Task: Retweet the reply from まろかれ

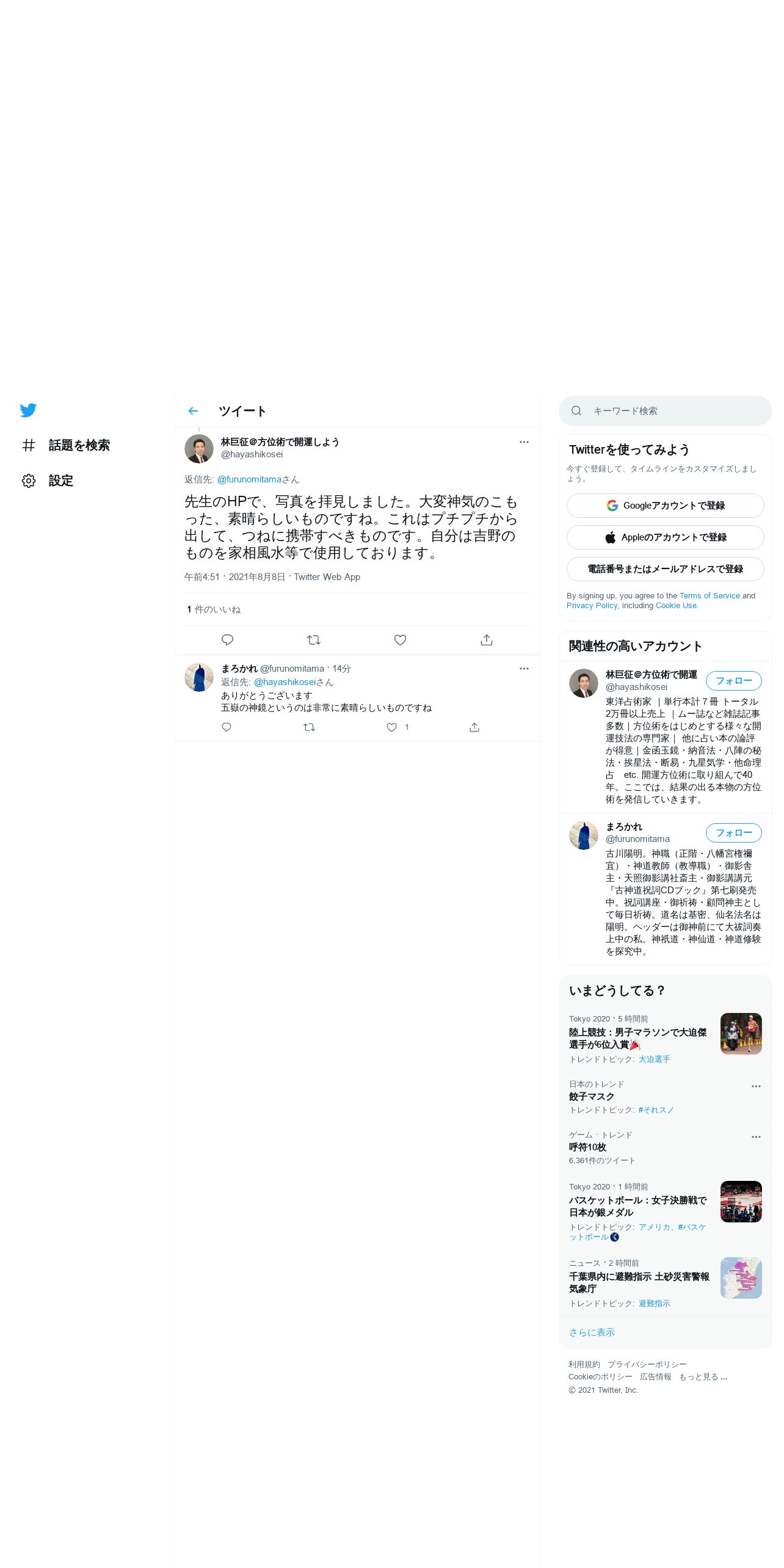Action: (x=309, y=727)
